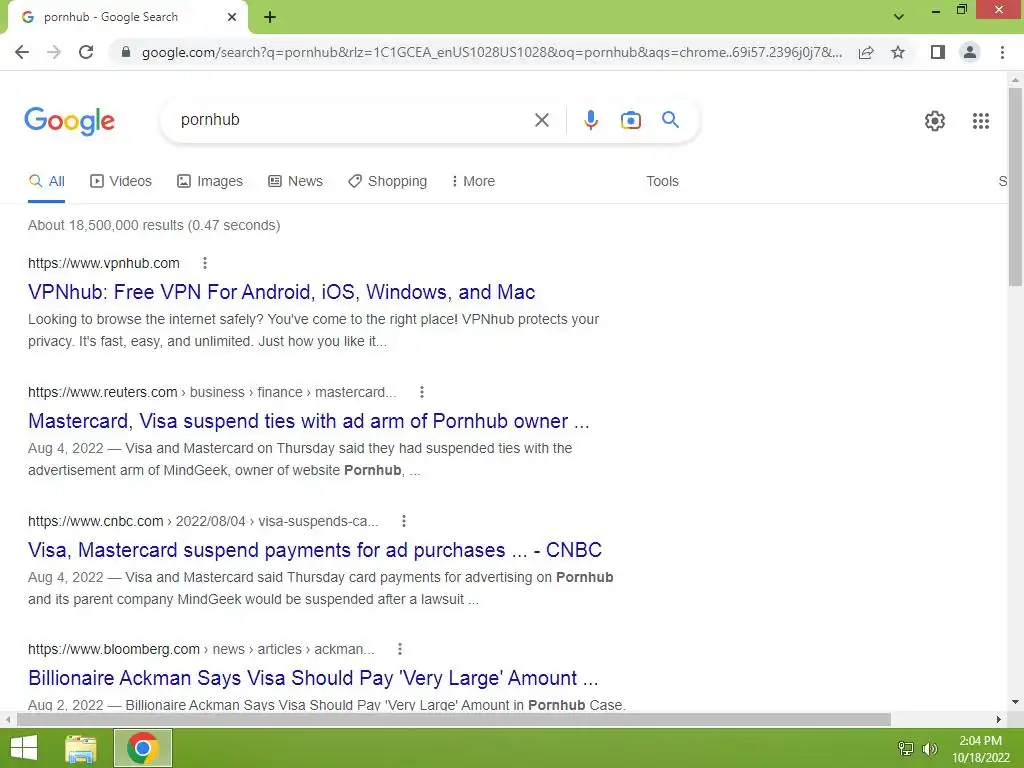The image size is (1024, 768).
Task: Select the All results tab
Action: (x=46, y=182)
